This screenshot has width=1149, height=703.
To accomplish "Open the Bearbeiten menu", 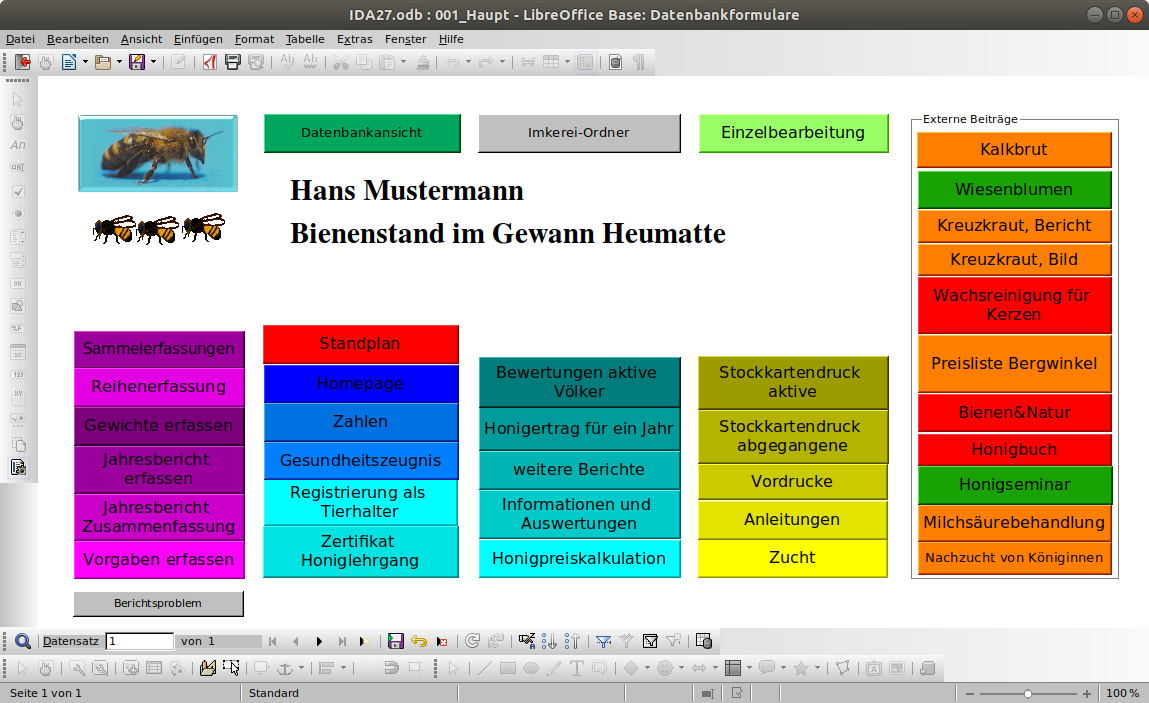I will pos(78,40).
